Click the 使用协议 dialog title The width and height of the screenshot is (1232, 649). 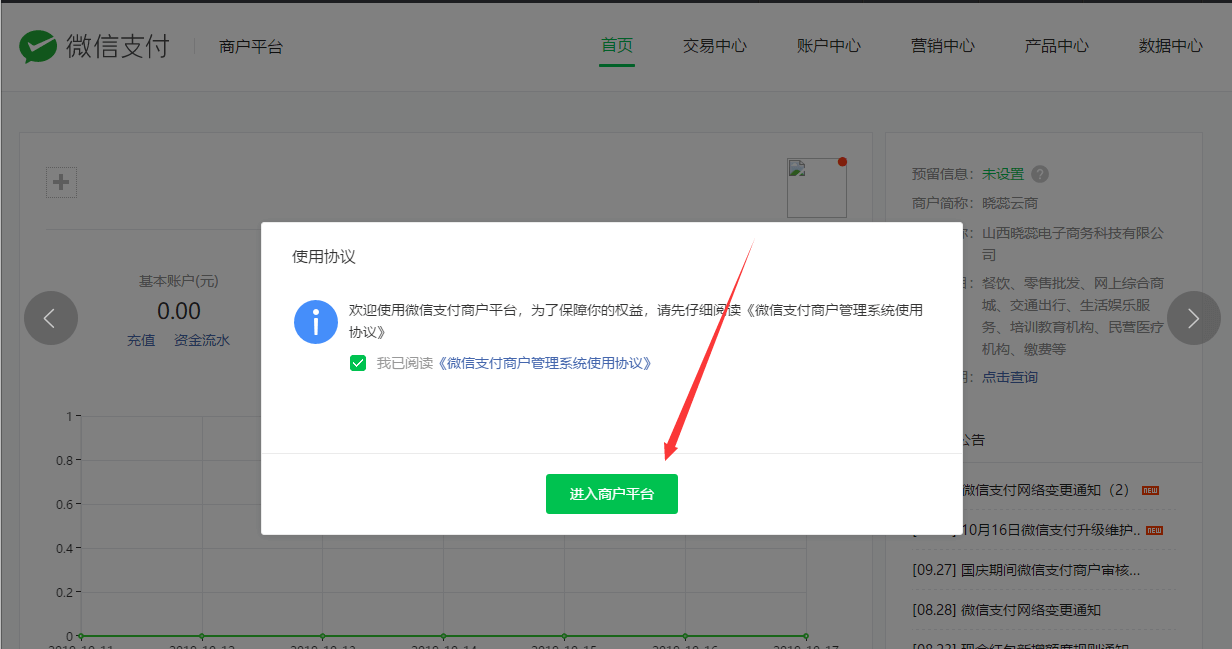[324, 257]
